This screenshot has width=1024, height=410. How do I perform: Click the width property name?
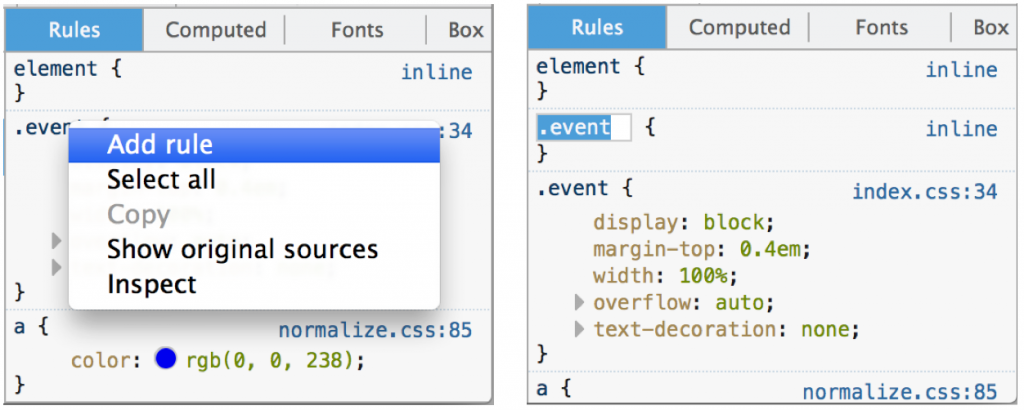(624, 276)
